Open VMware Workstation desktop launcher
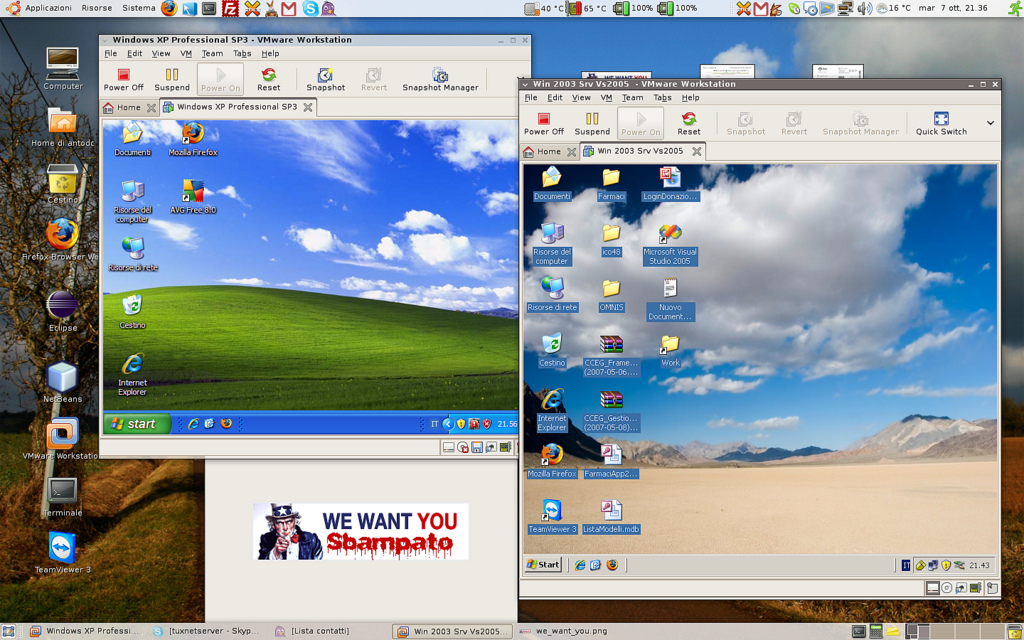 (x=60, y=439)
